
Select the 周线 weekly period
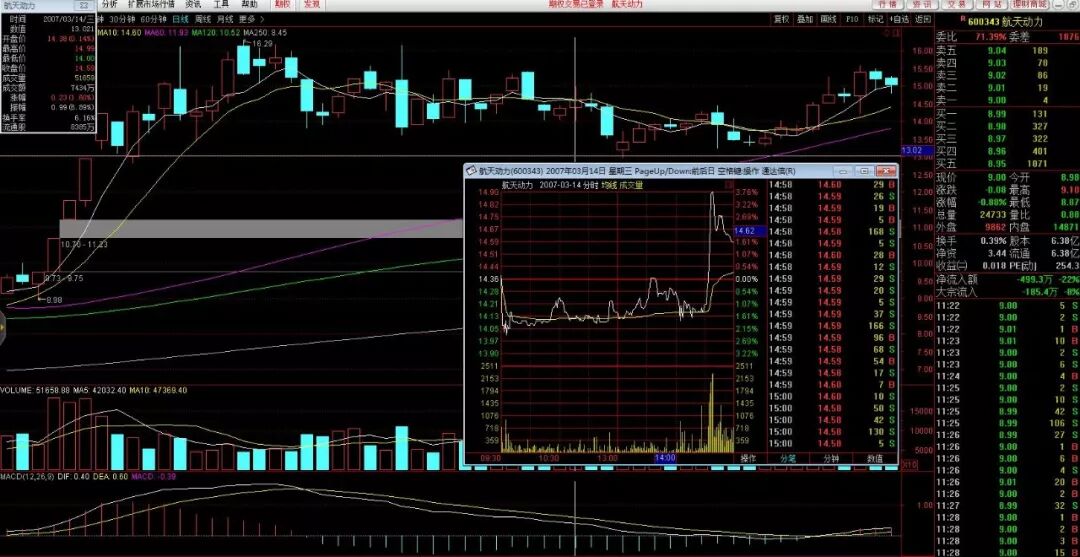203,19
